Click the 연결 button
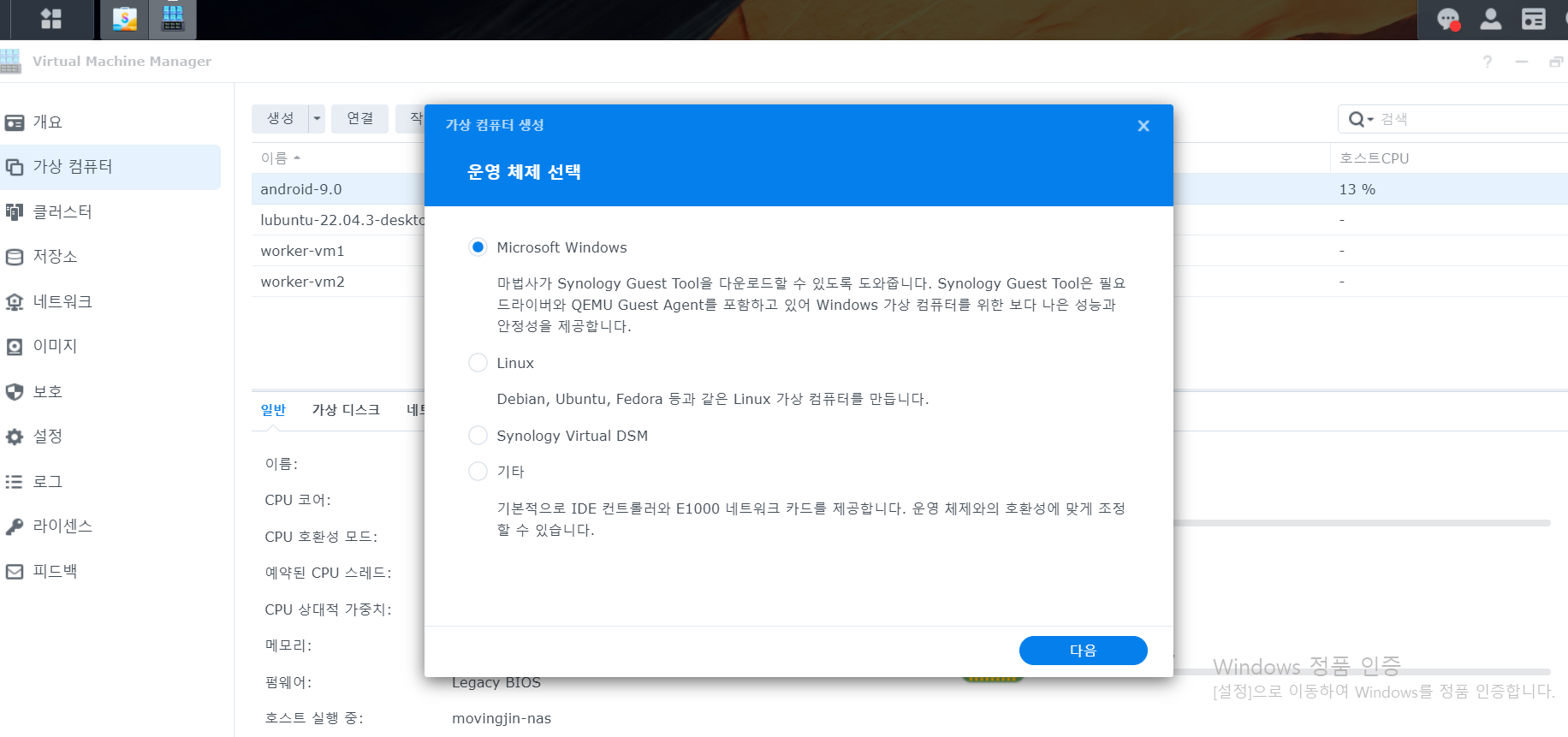1568x737 pixels. click(360, 118)
